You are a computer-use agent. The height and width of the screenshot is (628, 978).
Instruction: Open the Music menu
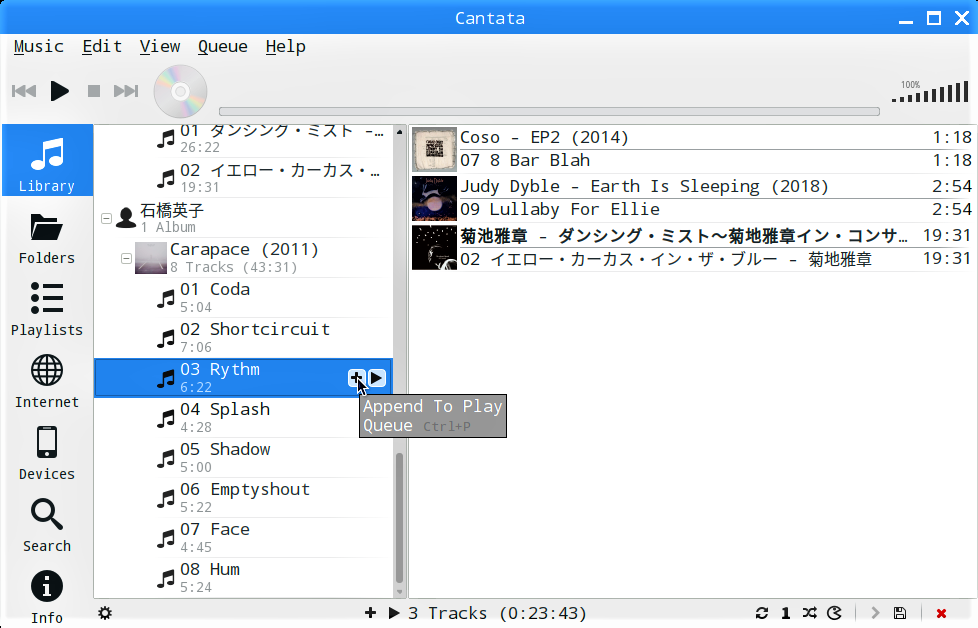click(39, 47)
